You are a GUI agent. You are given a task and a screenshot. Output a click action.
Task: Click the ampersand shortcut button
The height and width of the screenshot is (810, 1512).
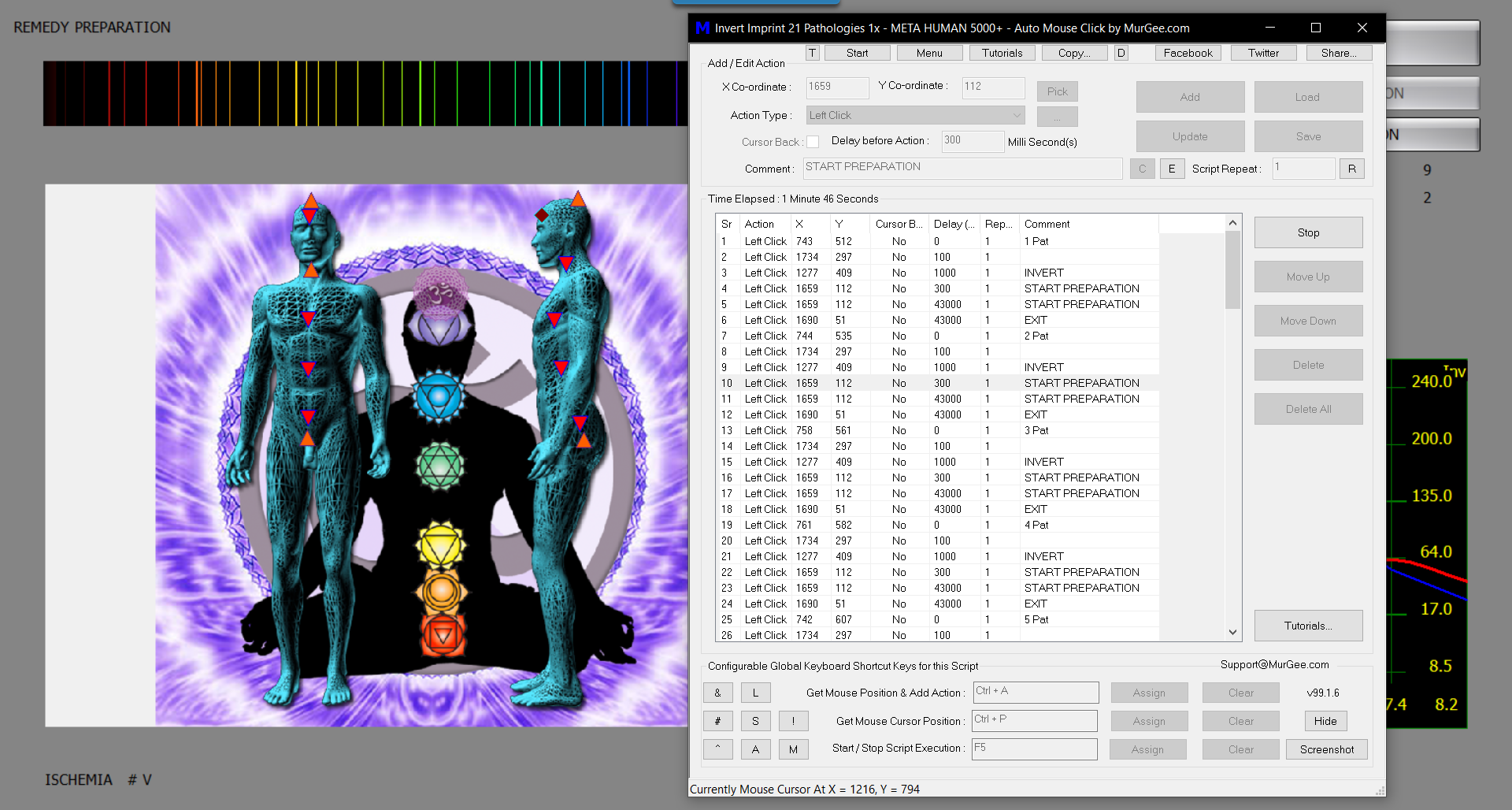[717, 693]
